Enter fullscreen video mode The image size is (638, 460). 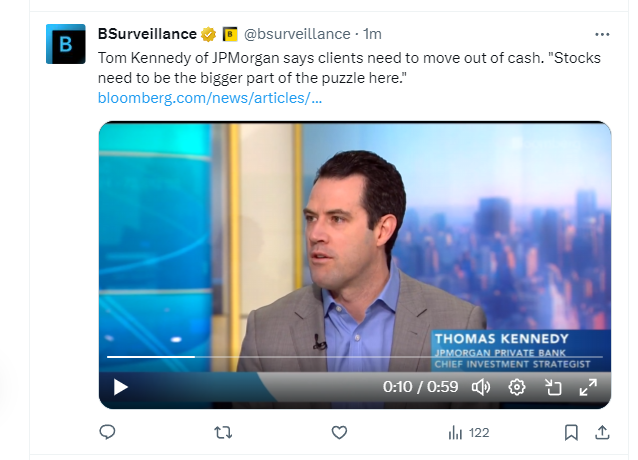coord(588,387)
